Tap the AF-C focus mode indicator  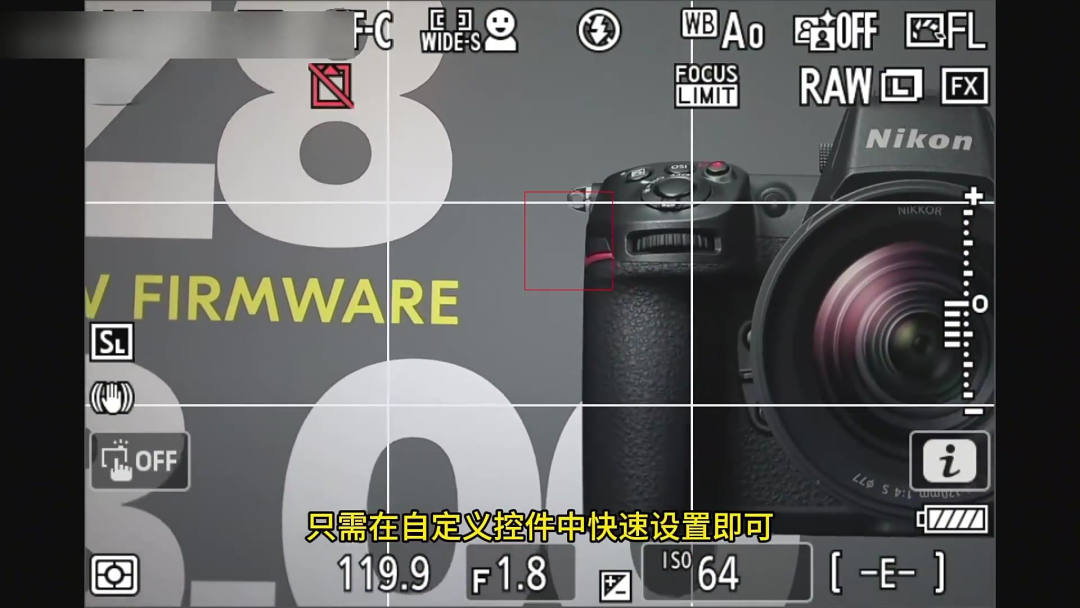coord(373,30)
